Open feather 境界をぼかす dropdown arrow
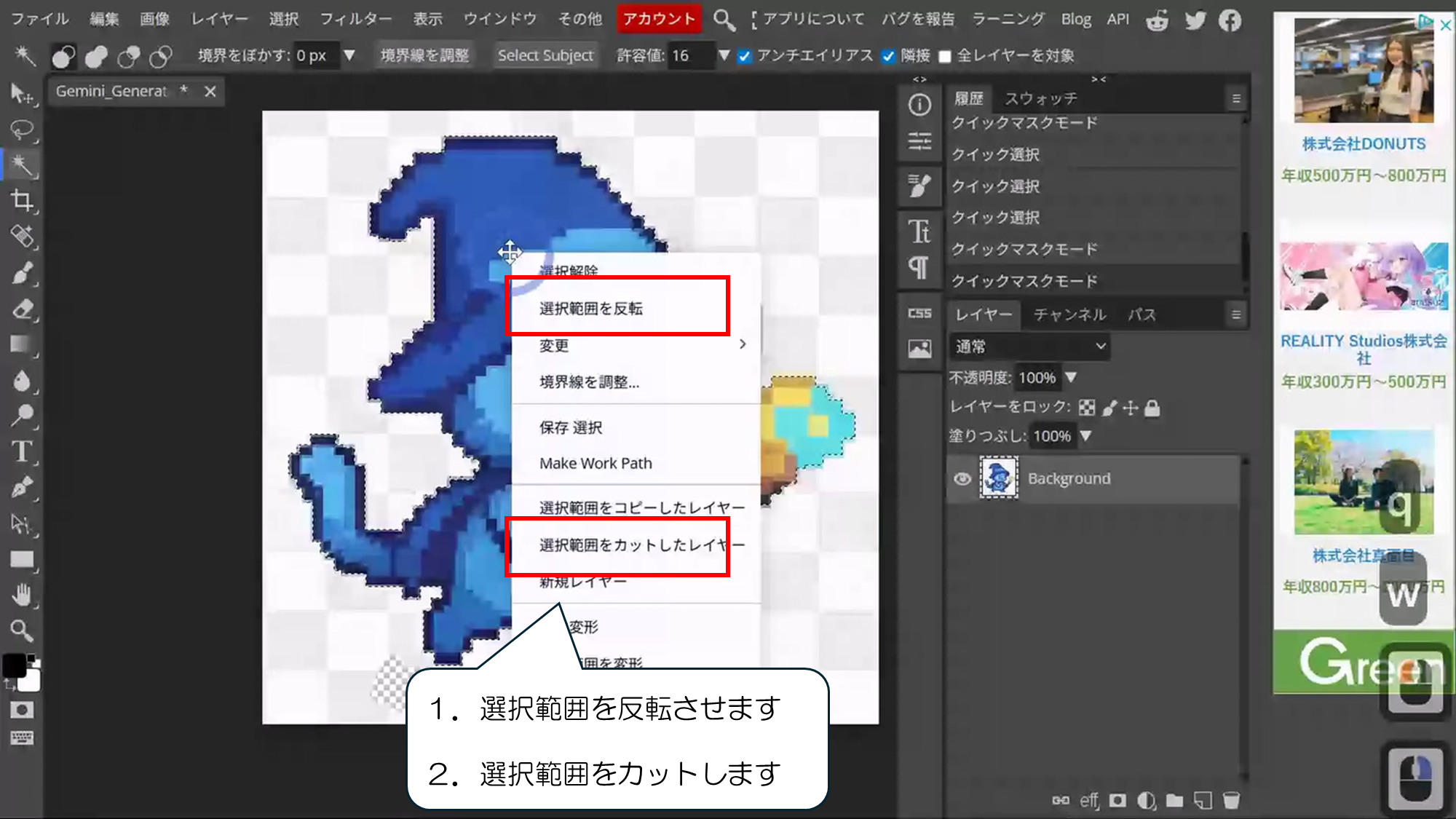This screenshot has width=1456, height=819. [x=349, y=55]
